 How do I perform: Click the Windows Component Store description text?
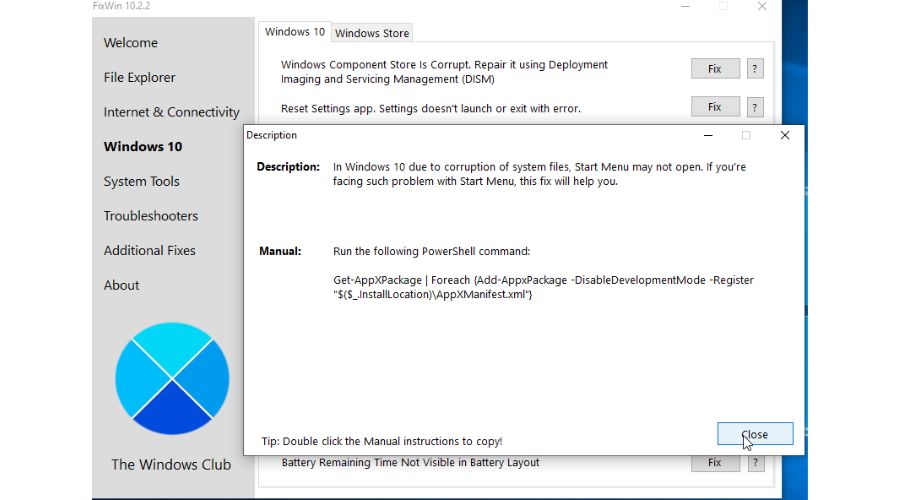(x=444, y=72)
